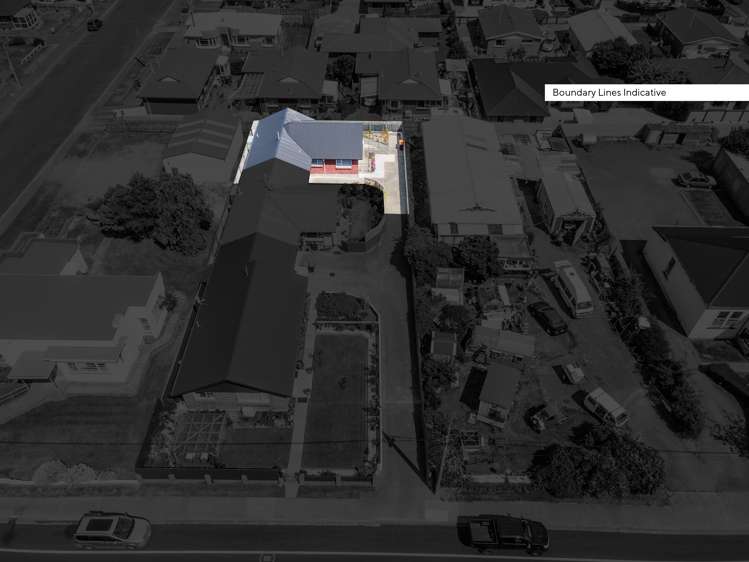Select the white van in right yard

(605, 405)
